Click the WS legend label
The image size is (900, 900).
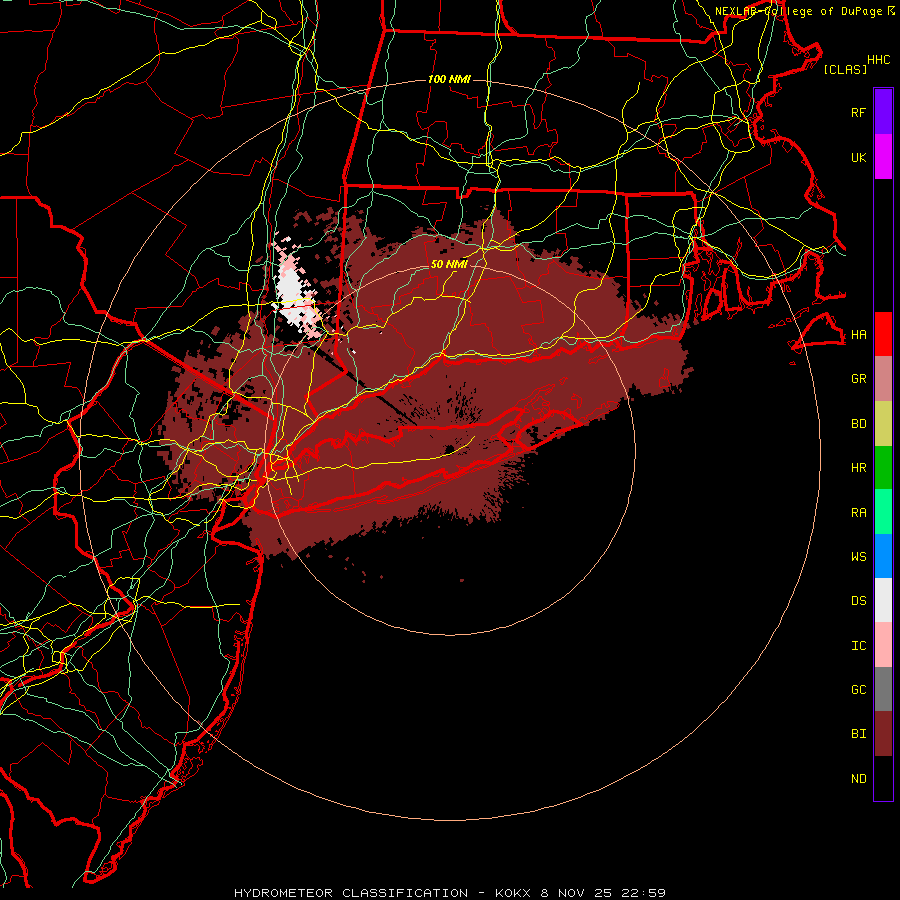click(x=858, y=556)
